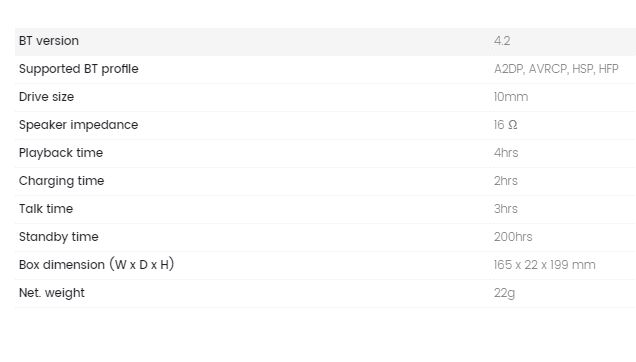This screenshot has height=362, width=636.
Task: Click the Standby time label
Action: pos(58,237)
